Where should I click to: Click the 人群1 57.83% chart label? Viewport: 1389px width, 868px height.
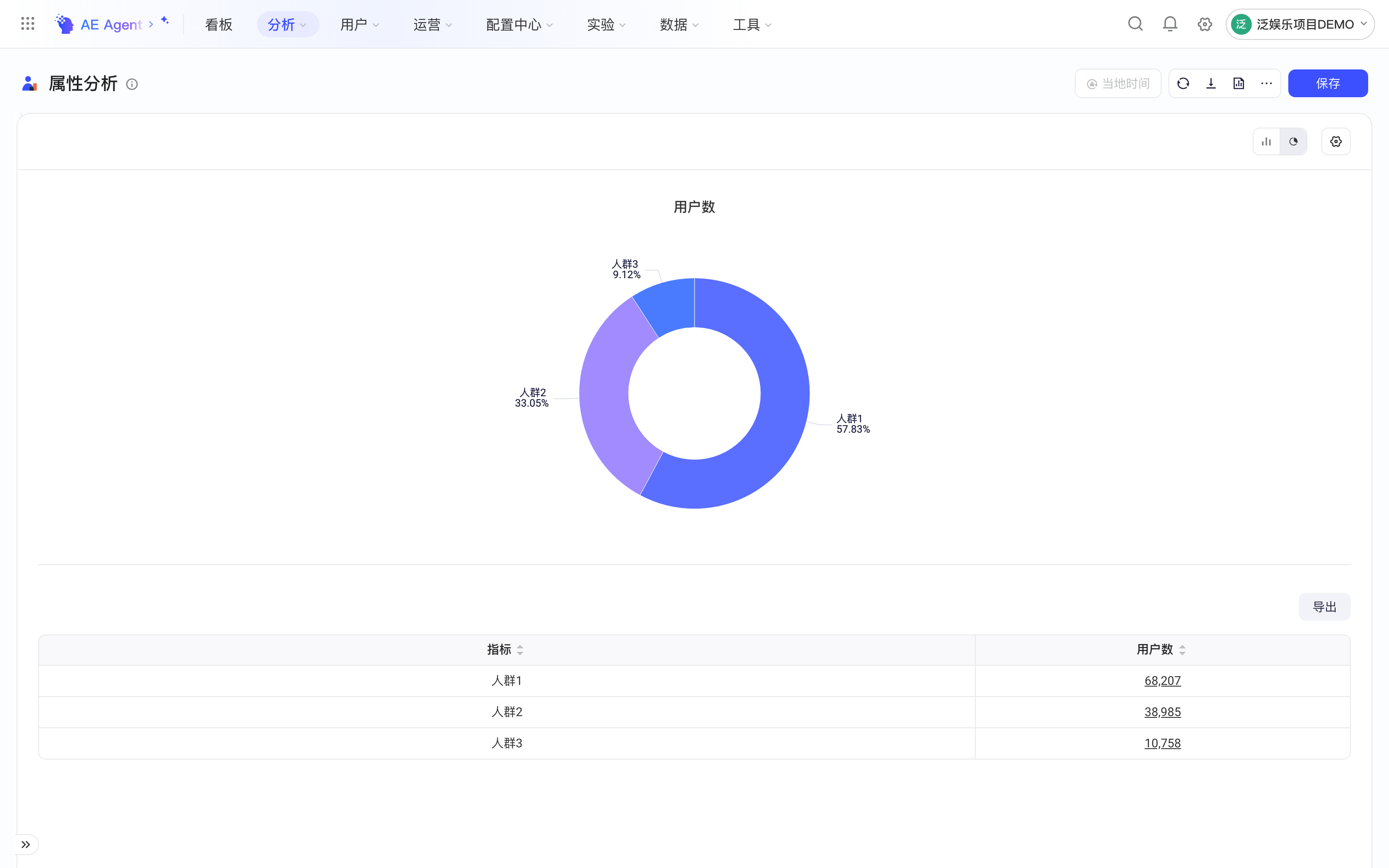tap(853, 424)
